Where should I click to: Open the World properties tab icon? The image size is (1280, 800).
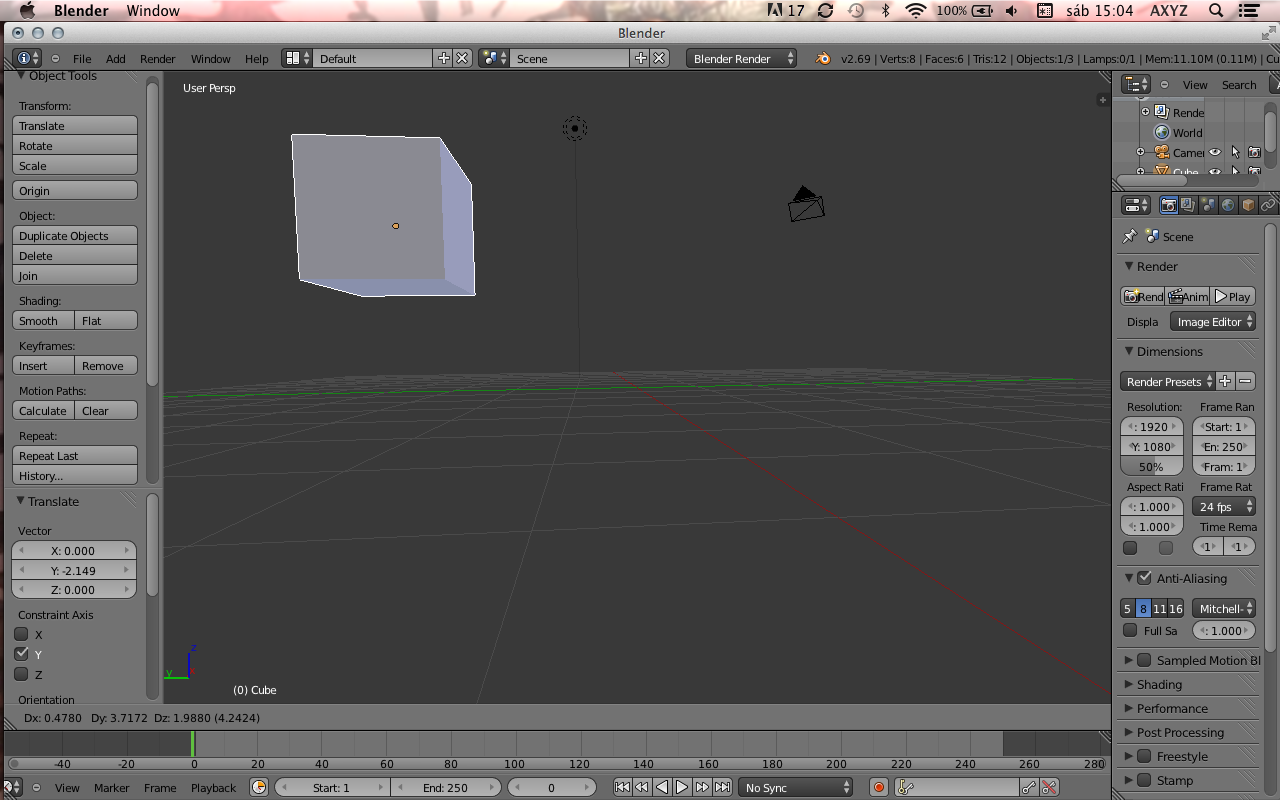coord(1225,204)
